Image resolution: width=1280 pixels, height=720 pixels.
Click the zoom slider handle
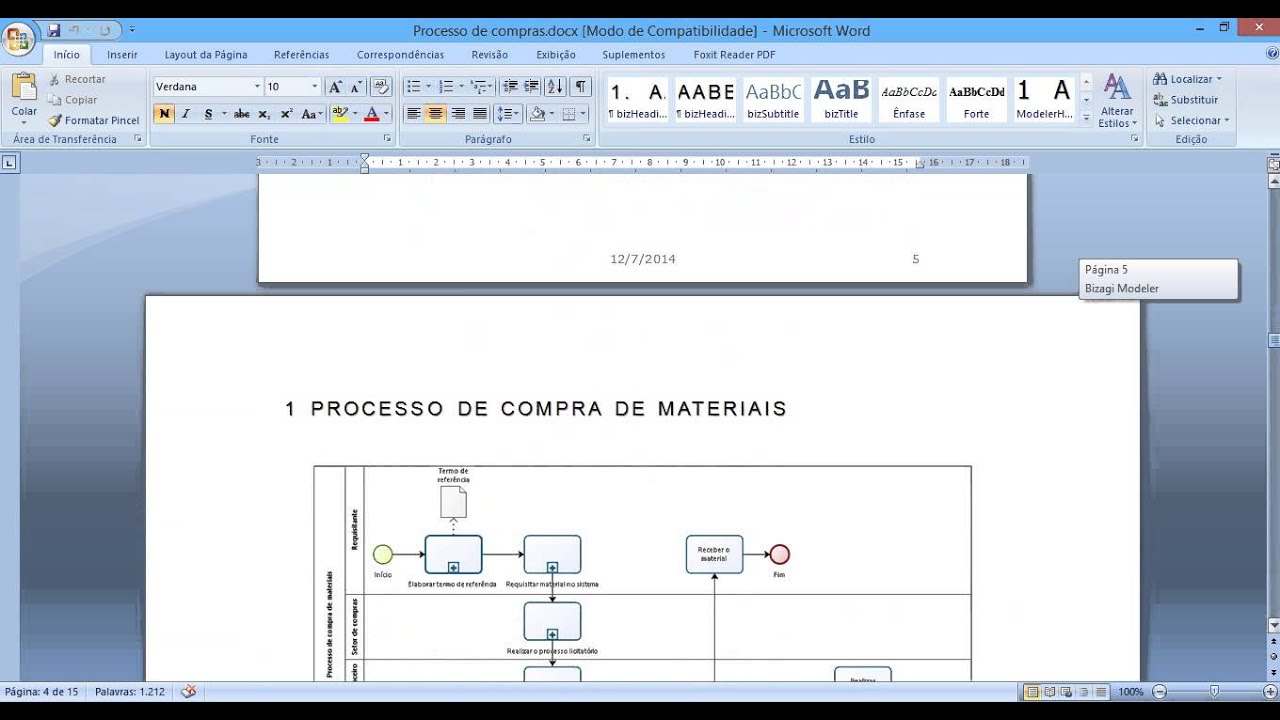[1214, 691]
